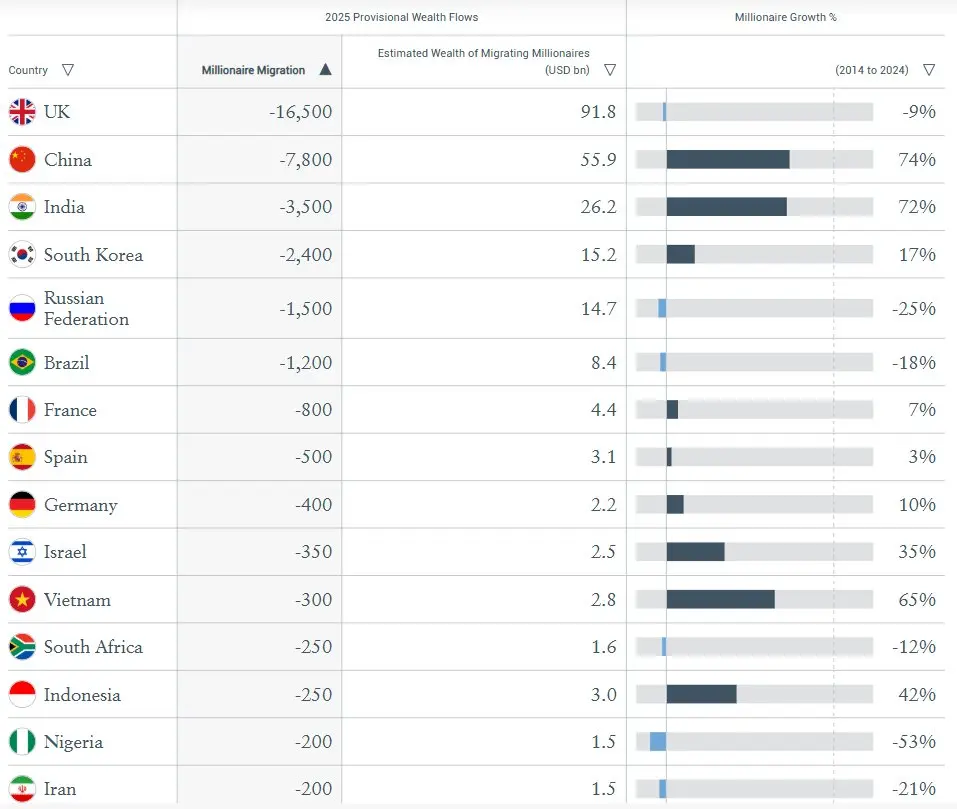Click the Brazil flag icon
The height and width of the screenshot is (809, 957).
tap(22, 362)
